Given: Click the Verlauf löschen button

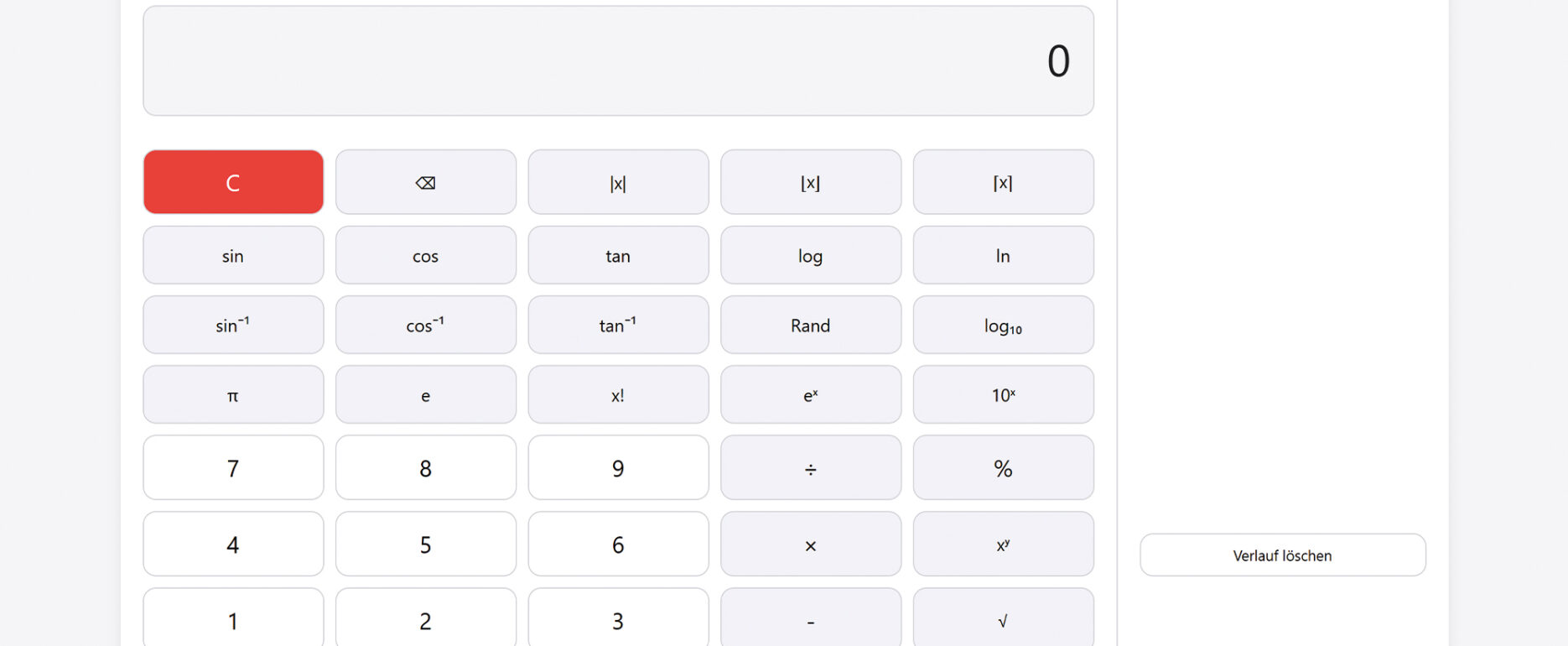Looking at the screenshot, I should click(1282, 555).
